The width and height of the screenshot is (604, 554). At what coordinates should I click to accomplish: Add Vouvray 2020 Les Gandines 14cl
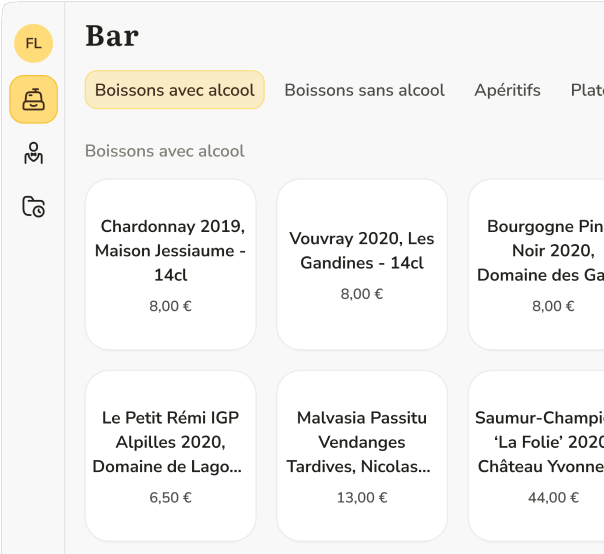362,264
